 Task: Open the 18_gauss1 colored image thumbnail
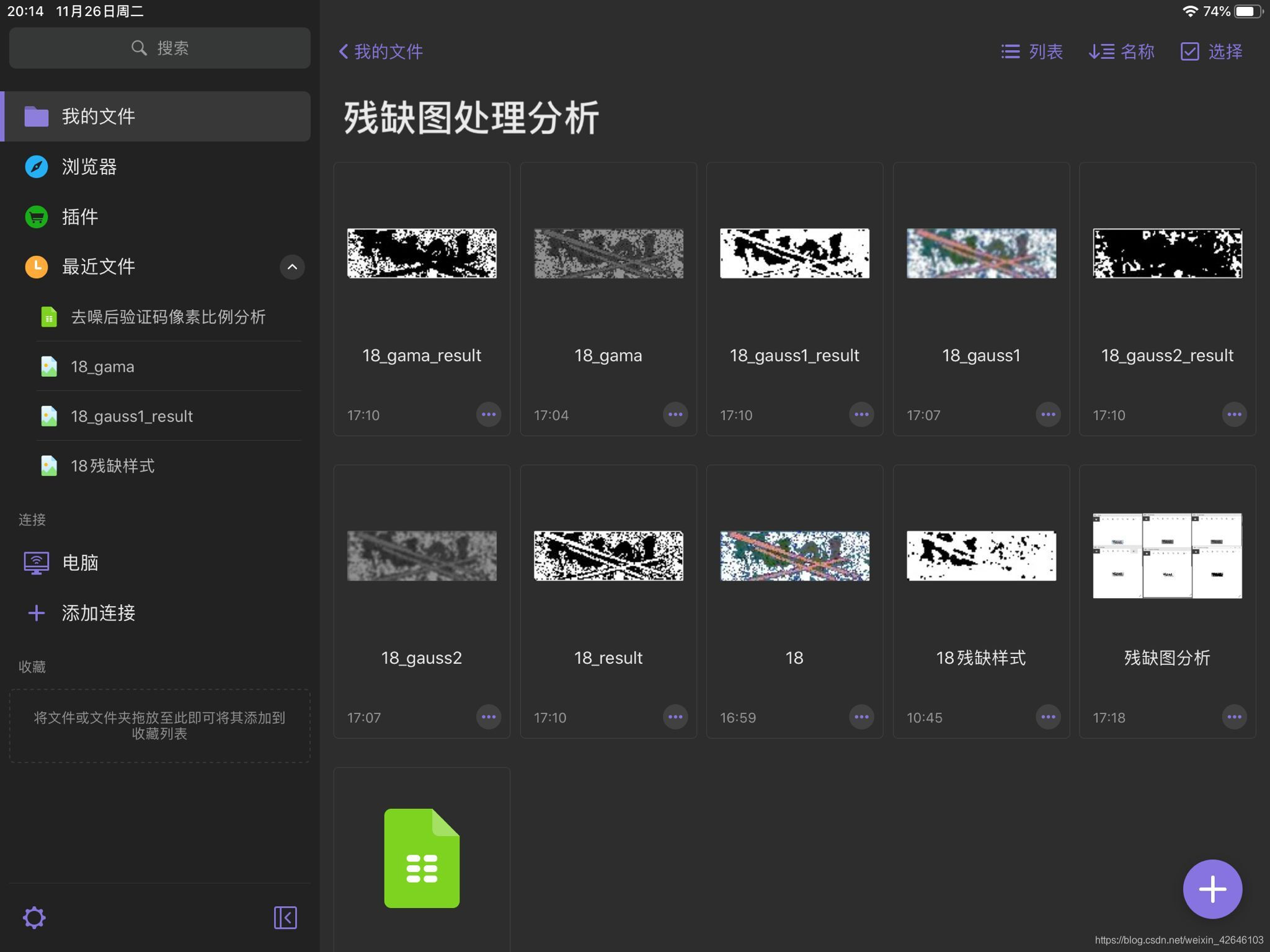981,253
